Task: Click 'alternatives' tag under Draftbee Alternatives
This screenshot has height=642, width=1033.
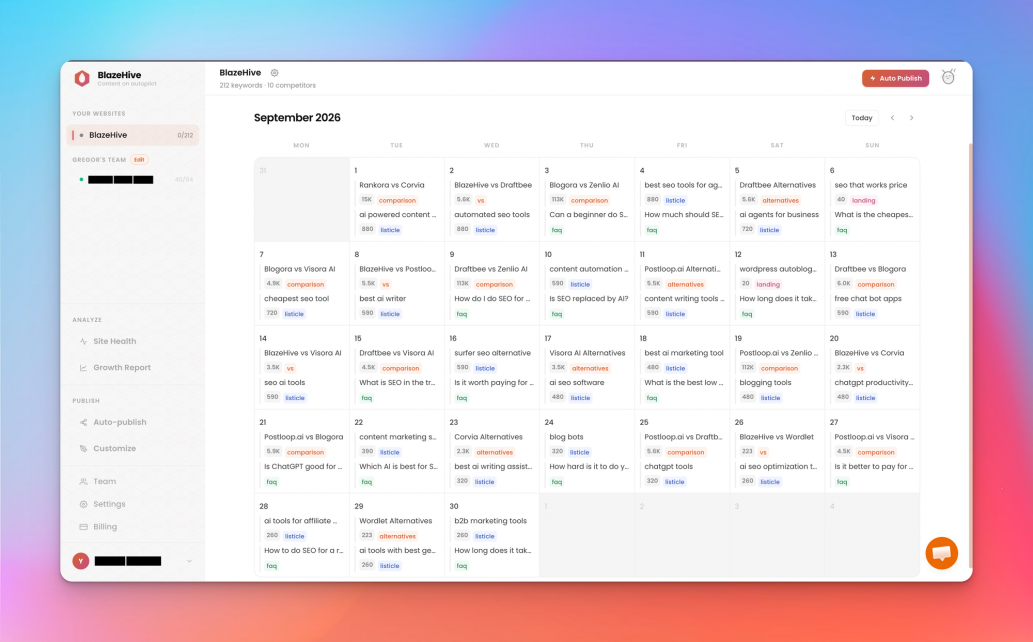Action: point(781,200)
